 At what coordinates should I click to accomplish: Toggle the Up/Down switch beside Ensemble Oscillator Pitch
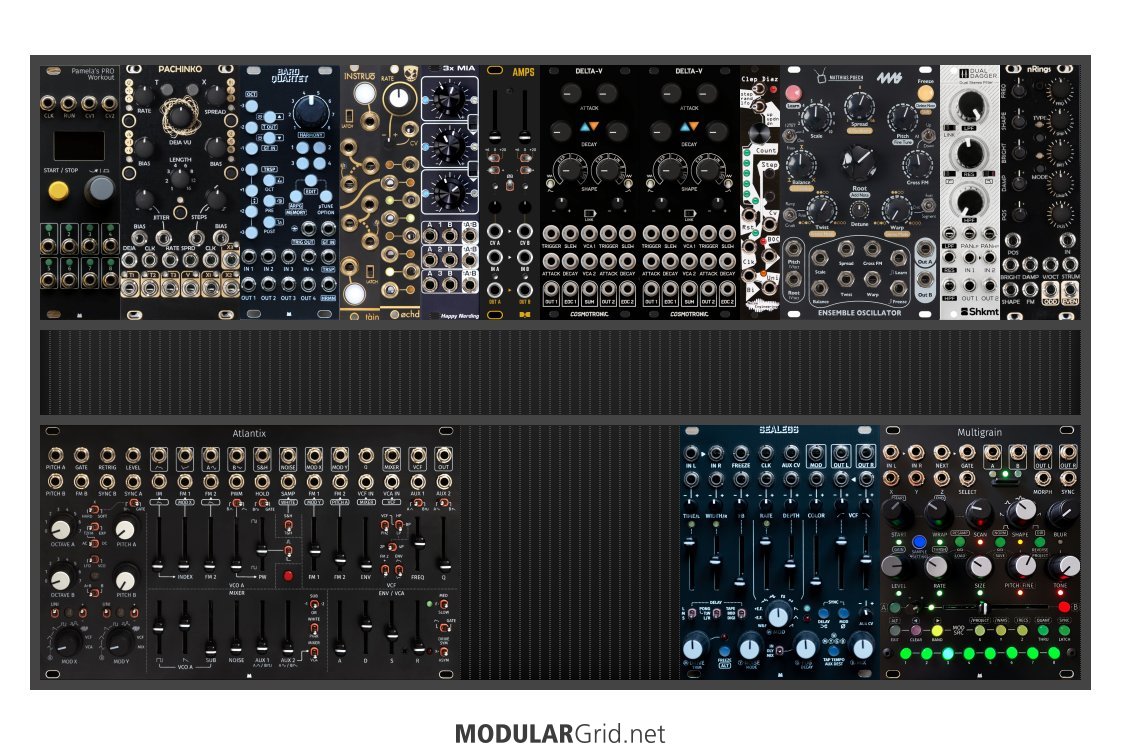tap(928, 136)
